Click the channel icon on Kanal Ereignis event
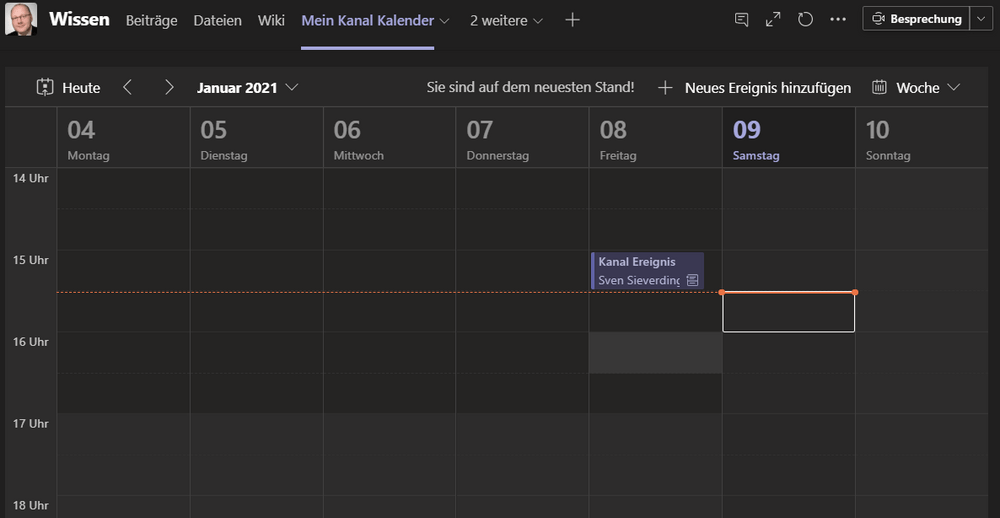1000x518 pixels. point(693,280)
